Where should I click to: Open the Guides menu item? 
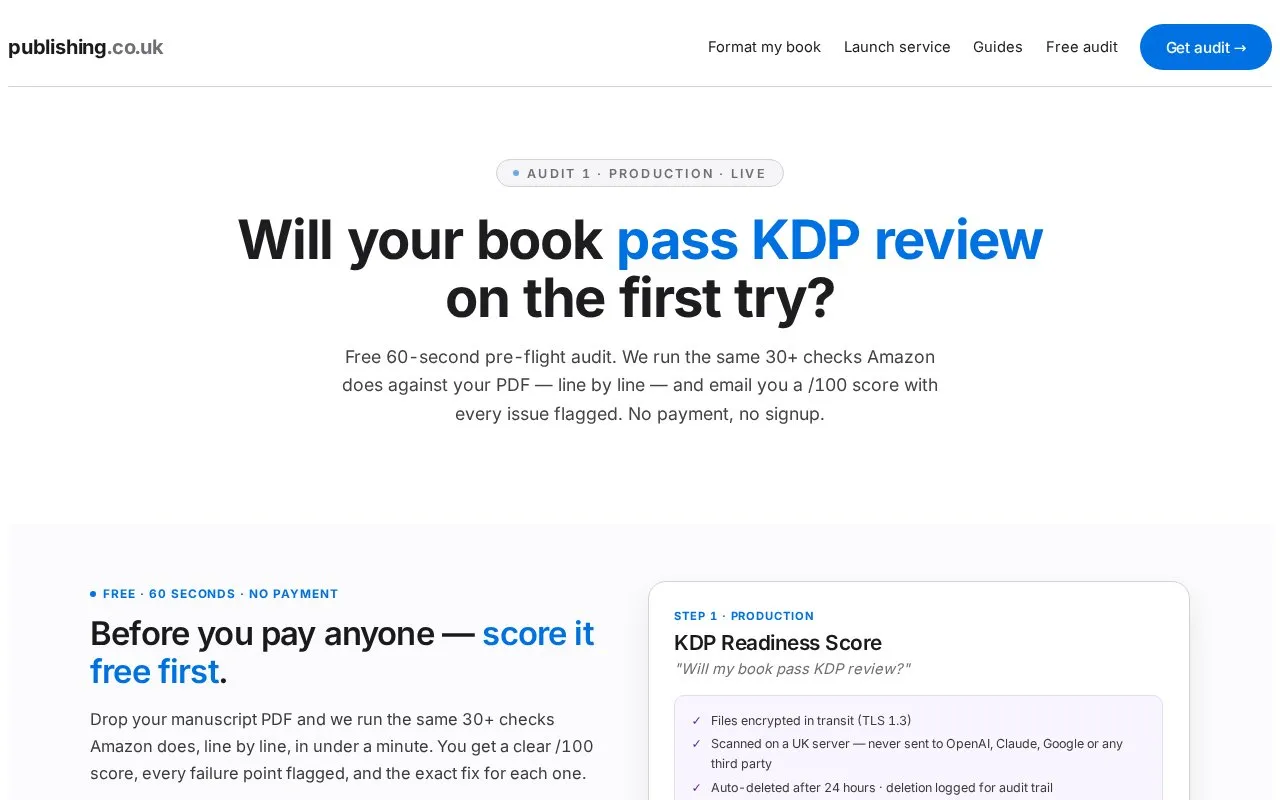point(998,47)
